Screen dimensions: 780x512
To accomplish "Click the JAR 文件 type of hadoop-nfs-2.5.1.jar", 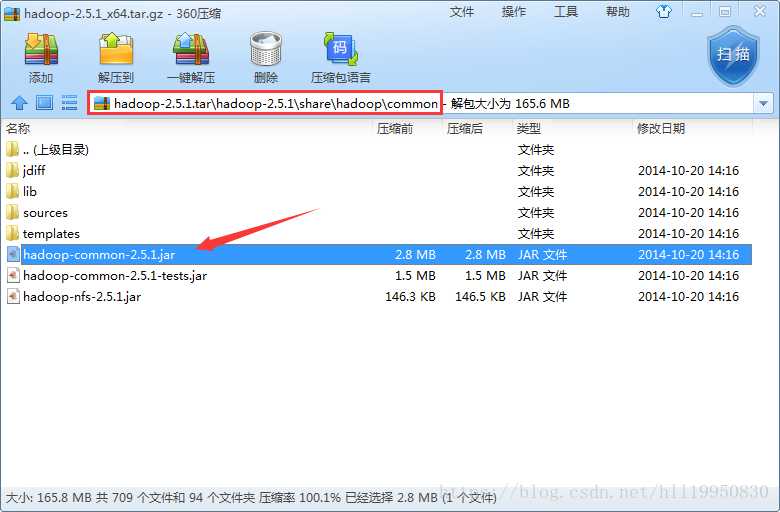I will coord(542,297).
